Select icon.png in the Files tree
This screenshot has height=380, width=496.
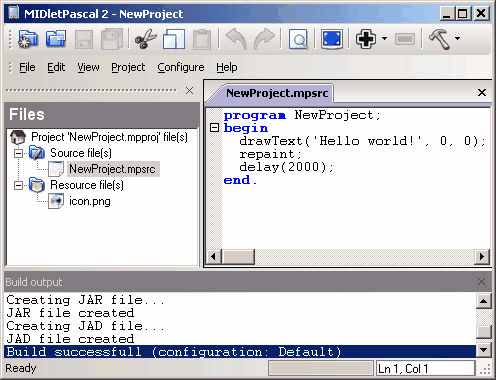point(90,201)
